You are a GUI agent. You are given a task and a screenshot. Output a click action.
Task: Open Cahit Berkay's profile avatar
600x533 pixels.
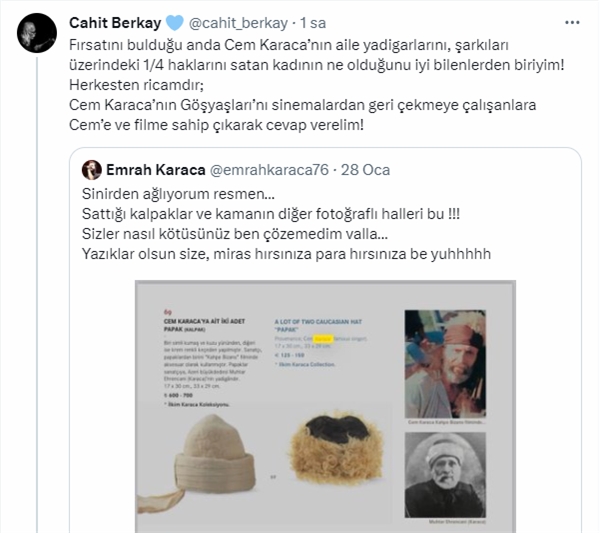[x=37, y=33]
